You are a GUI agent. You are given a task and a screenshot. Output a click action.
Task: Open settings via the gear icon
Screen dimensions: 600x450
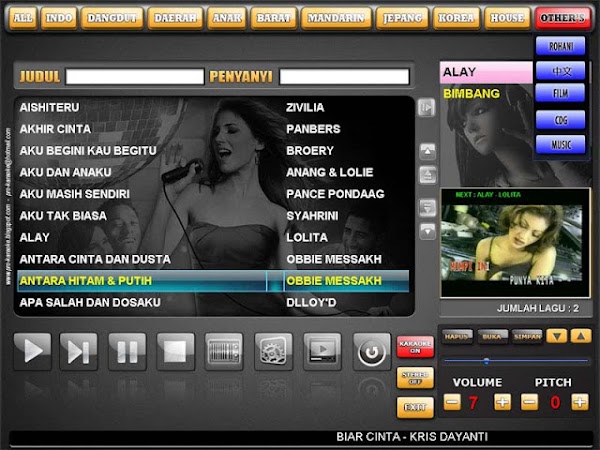click(x=273, y=351)
